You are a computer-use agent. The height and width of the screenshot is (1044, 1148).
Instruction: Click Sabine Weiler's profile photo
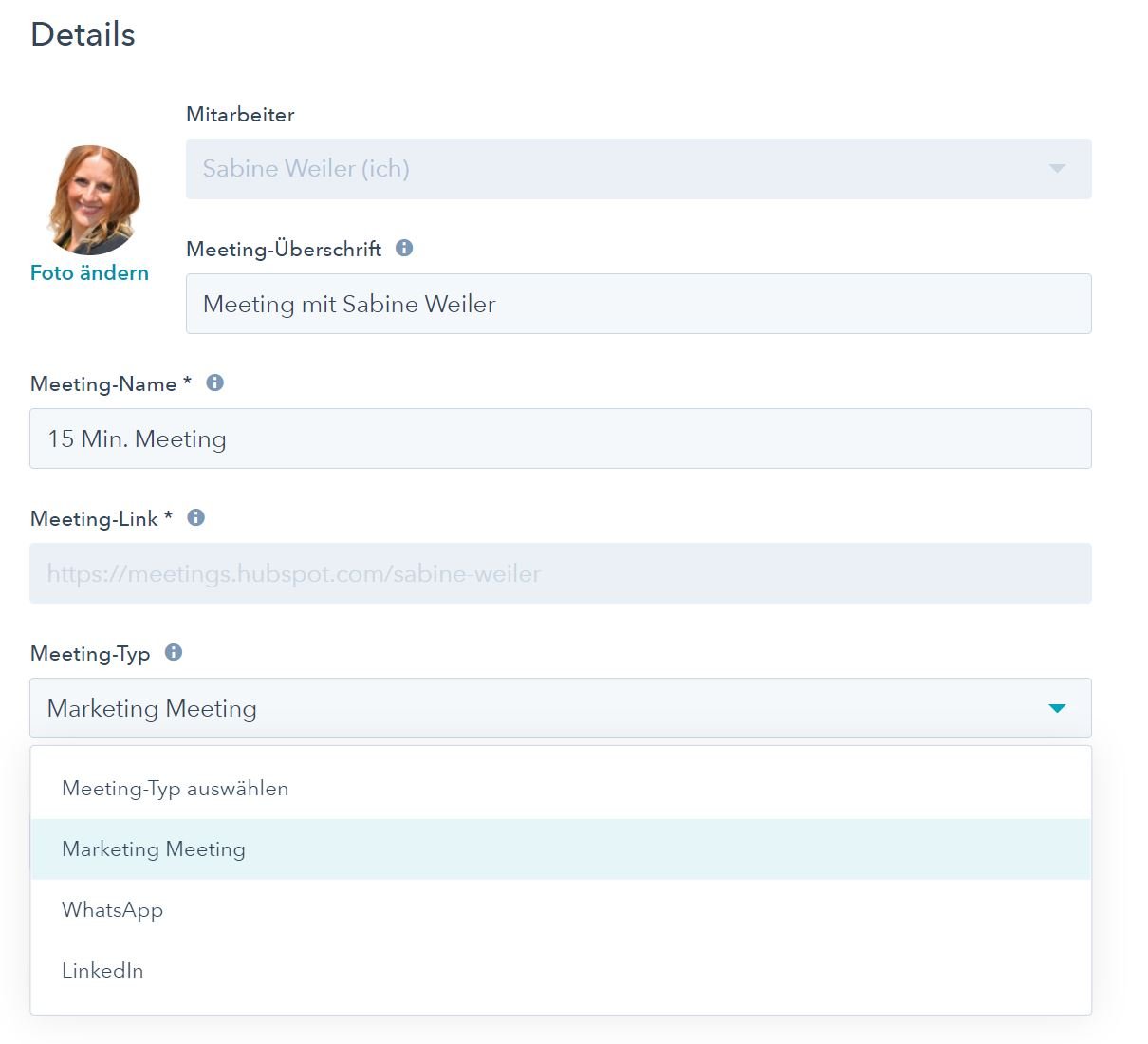point(93,199)
